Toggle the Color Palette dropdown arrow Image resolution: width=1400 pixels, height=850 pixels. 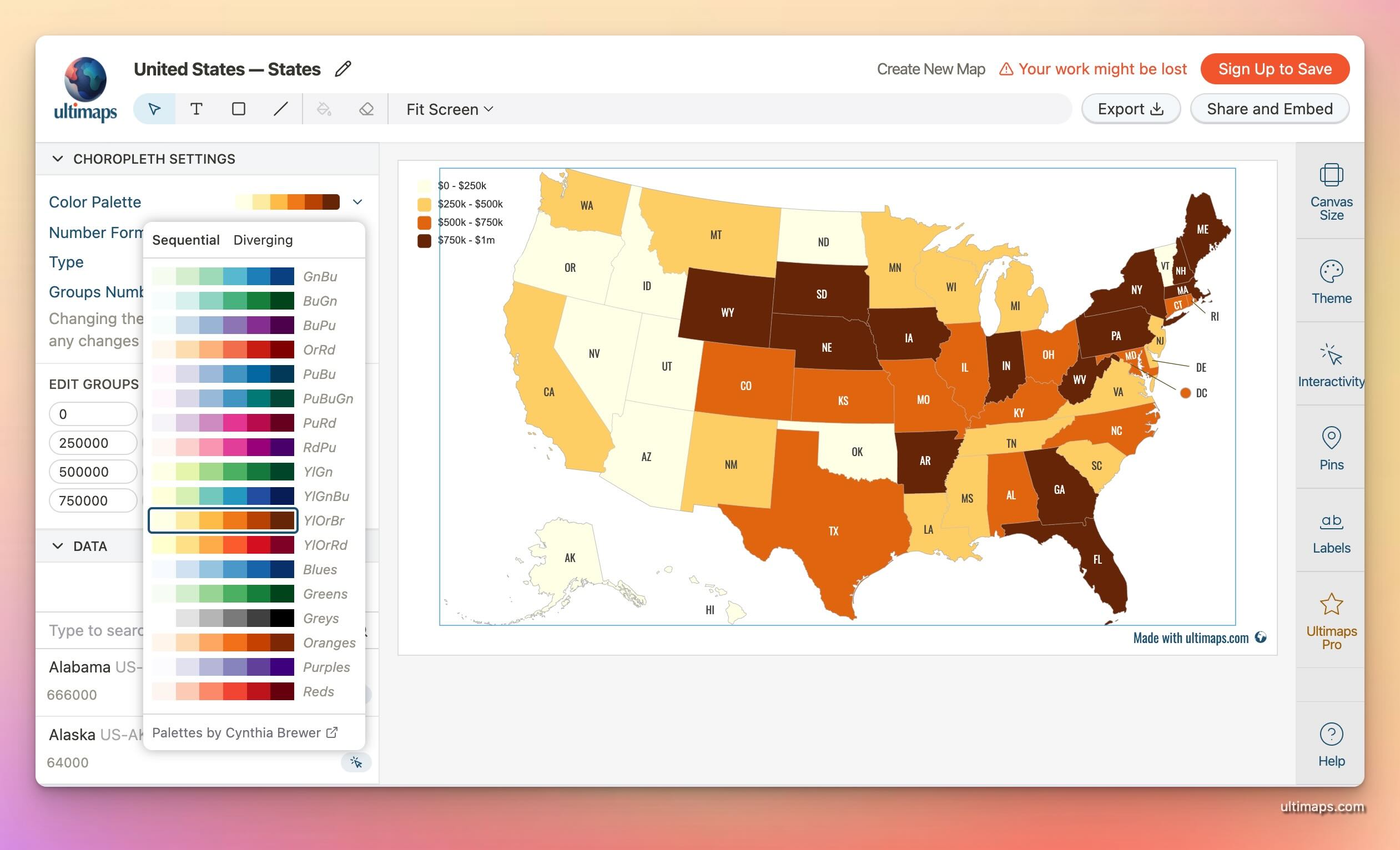tap(357, 202)
